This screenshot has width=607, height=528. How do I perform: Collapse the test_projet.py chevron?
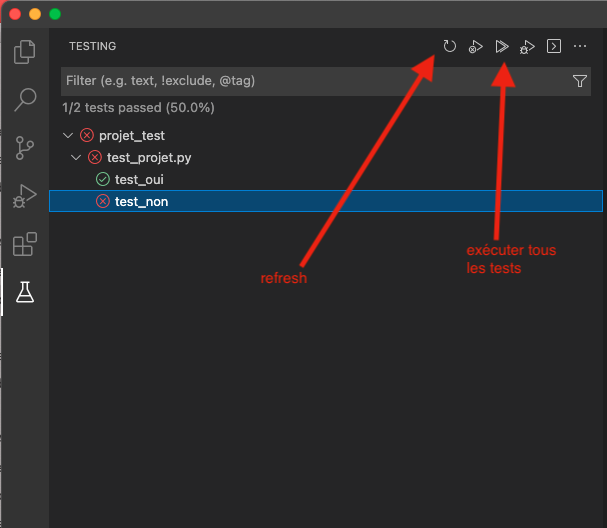[x=76, y=158]
